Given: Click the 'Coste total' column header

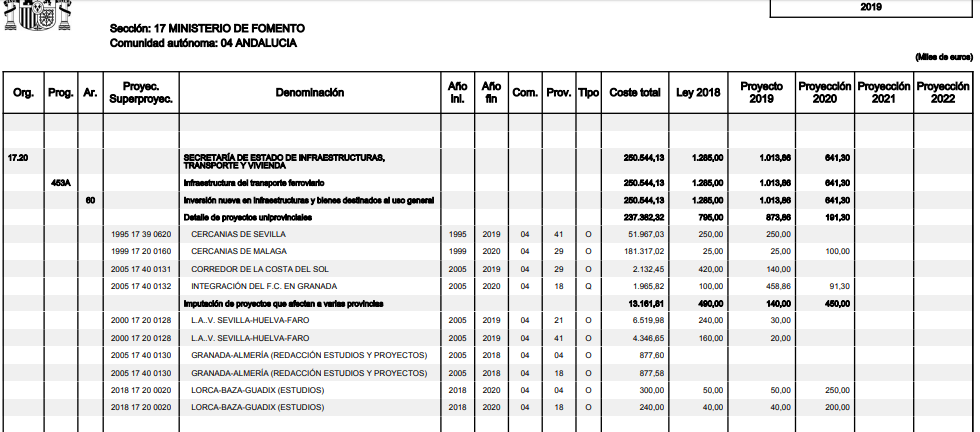Looking at the screenshot, I should [x=635, y=93].
